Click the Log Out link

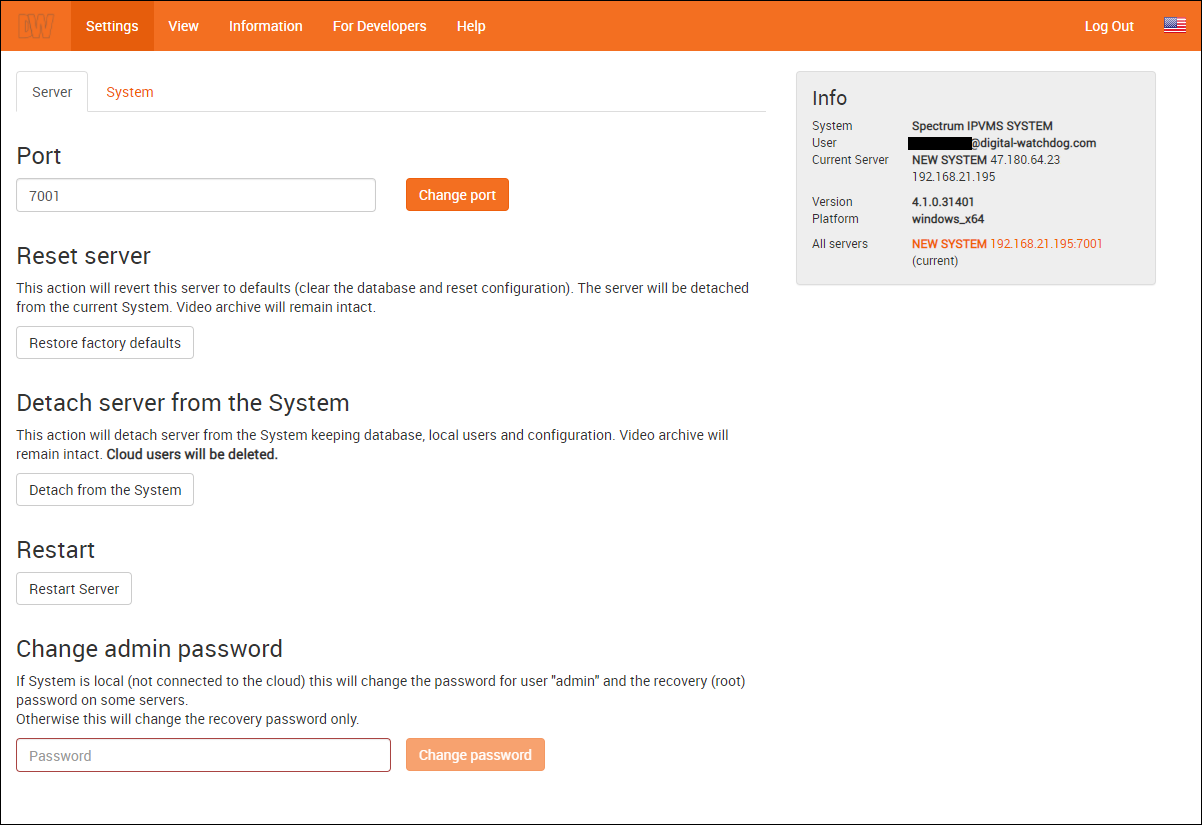[1109, 26]
